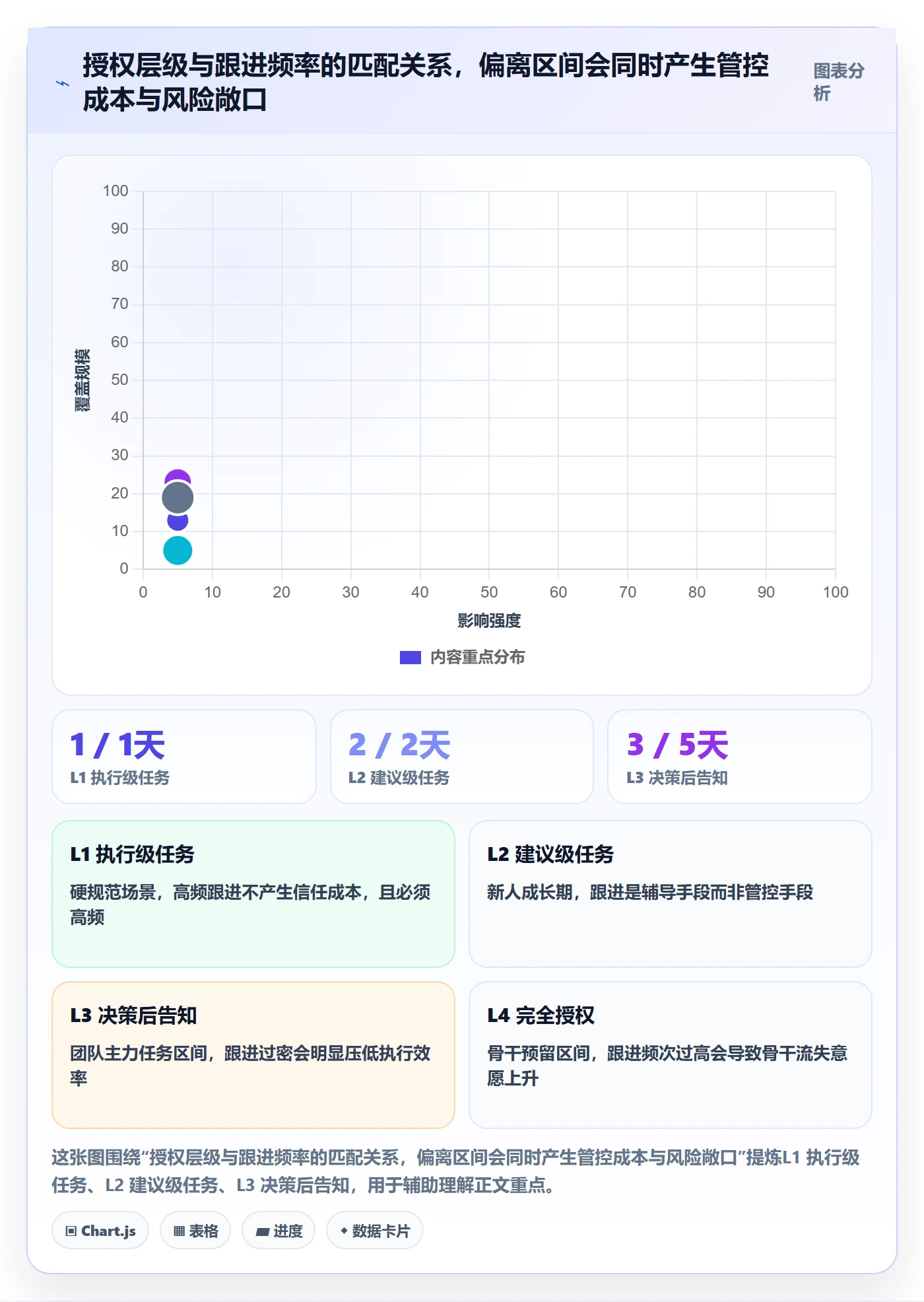Select the purple bubble above the gray one
924x1302 pixels.
click(178, 477)
